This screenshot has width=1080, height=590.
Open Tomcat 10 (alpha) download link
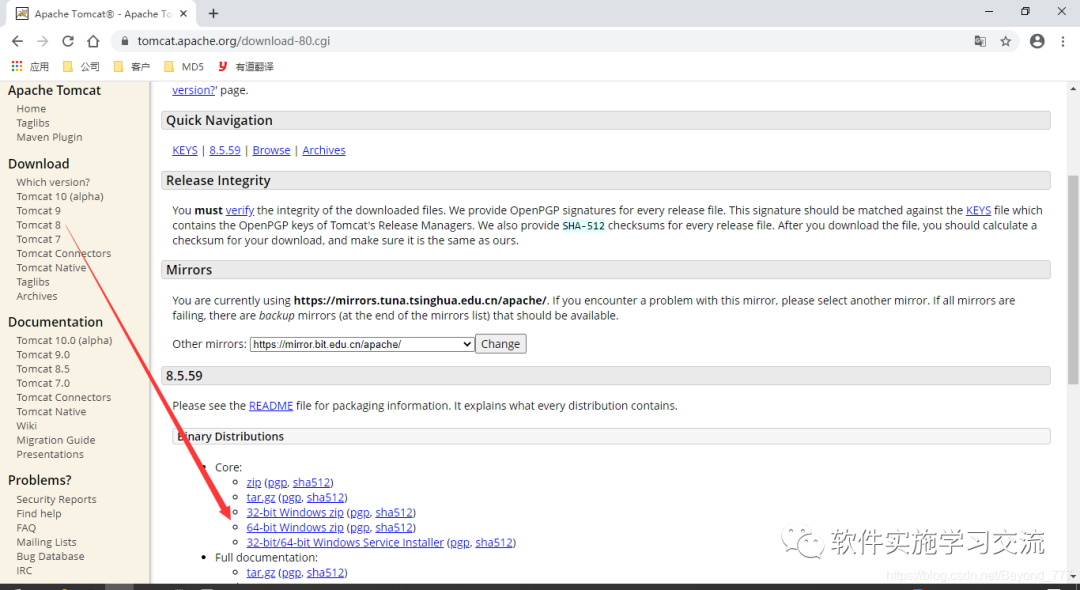pyautogui.click(x=60, y=196)
